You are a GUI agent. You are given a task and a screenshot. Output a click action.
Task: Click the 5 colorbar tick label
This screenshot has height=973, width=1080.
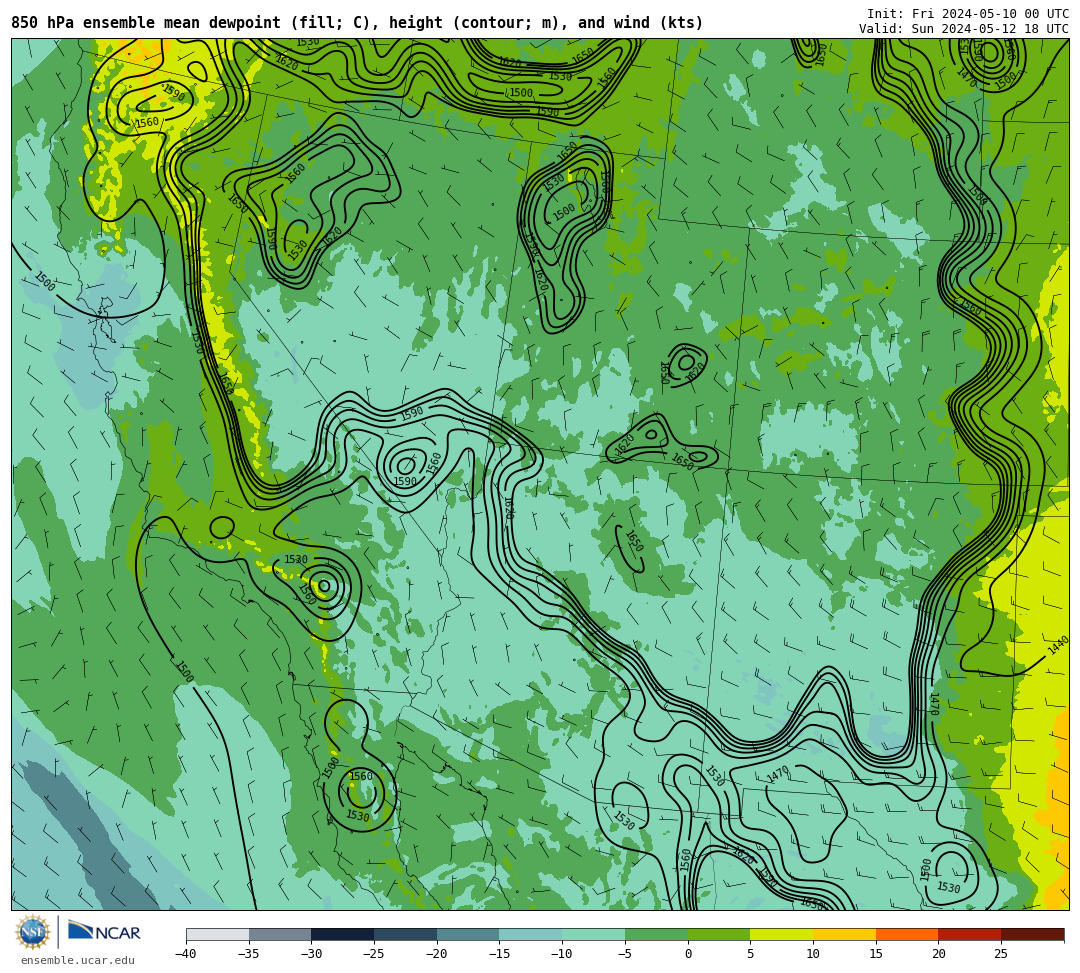[751, 954]
